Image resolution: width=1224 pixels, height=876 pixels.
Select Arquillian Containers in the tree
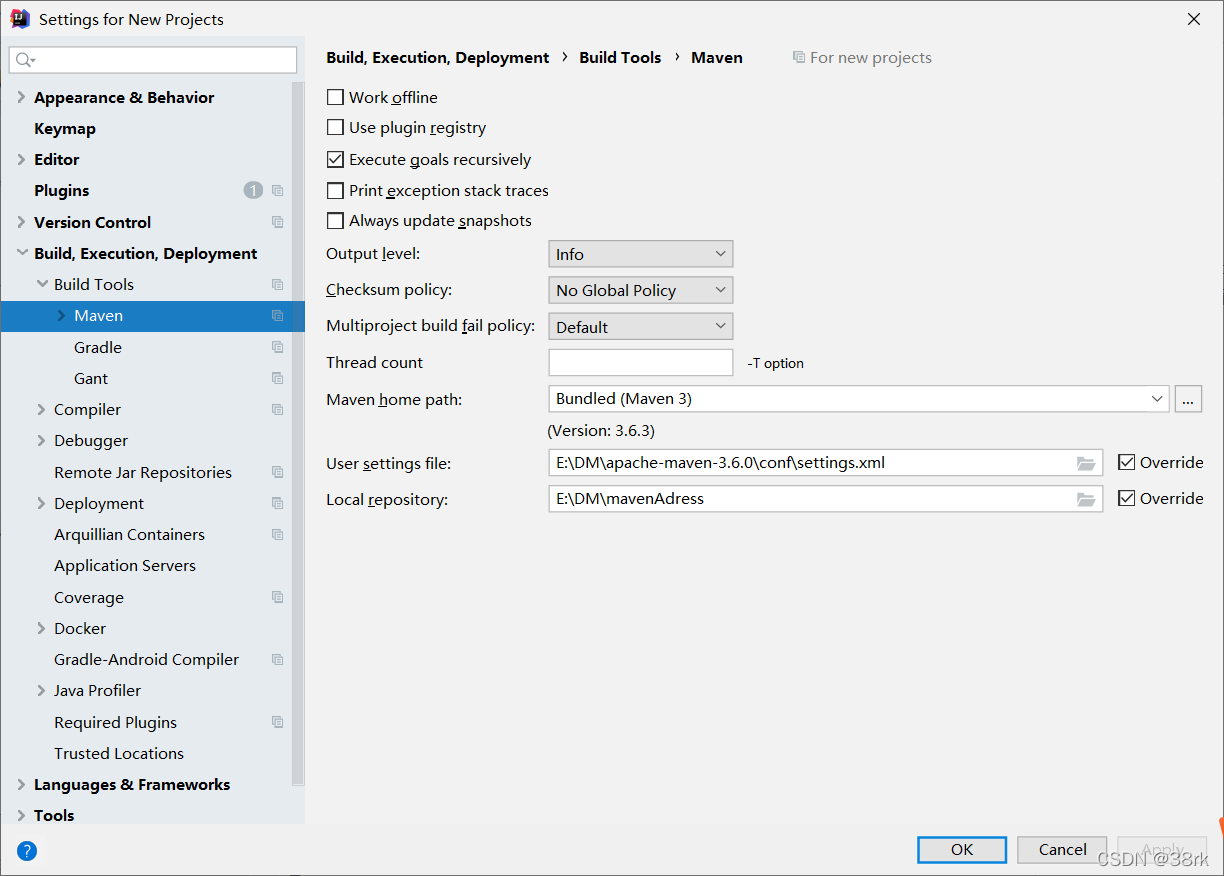coord(129,534)
